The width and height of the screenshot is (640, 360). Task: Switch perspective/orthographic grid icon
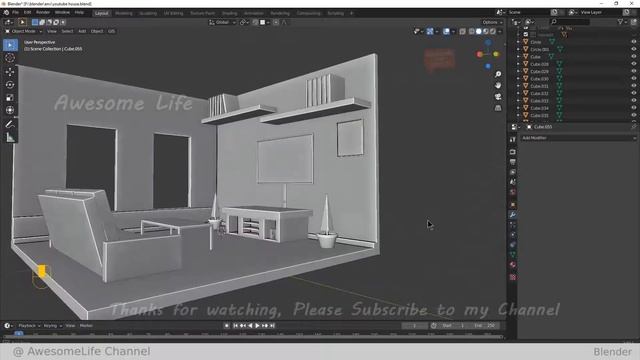pos(498,108)
